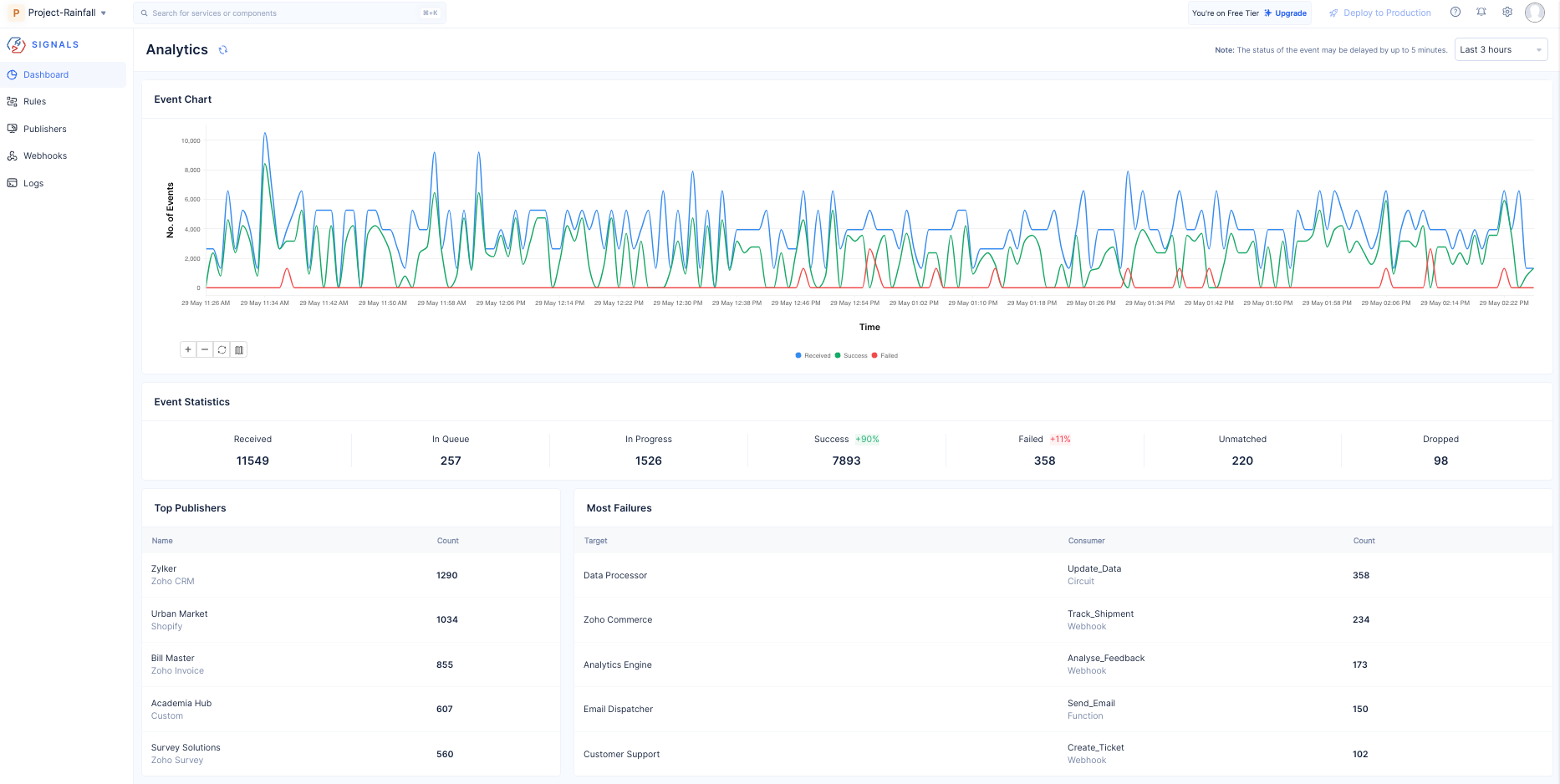Click Deploy to Production button
Image resolution: width=1560 pixels, height=784 pixels.
(1380, 13)
